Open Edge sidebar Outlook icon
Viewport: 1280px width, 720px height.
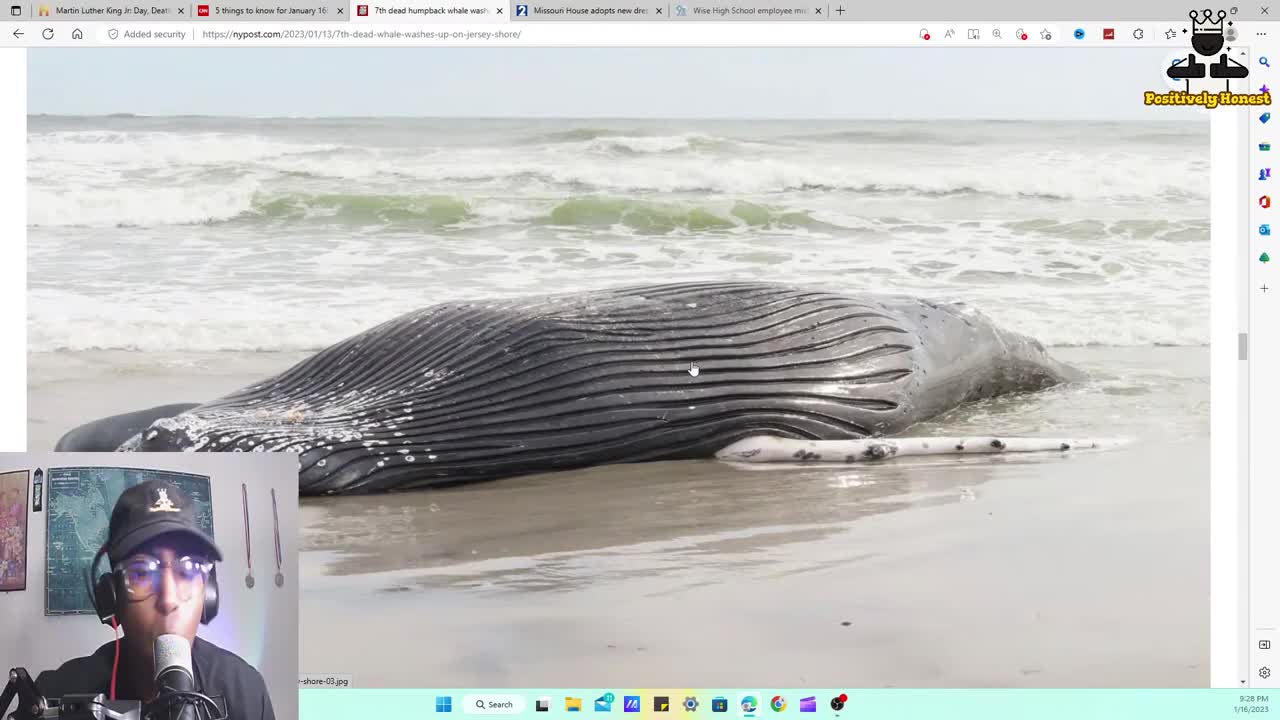click(1264, 230)
